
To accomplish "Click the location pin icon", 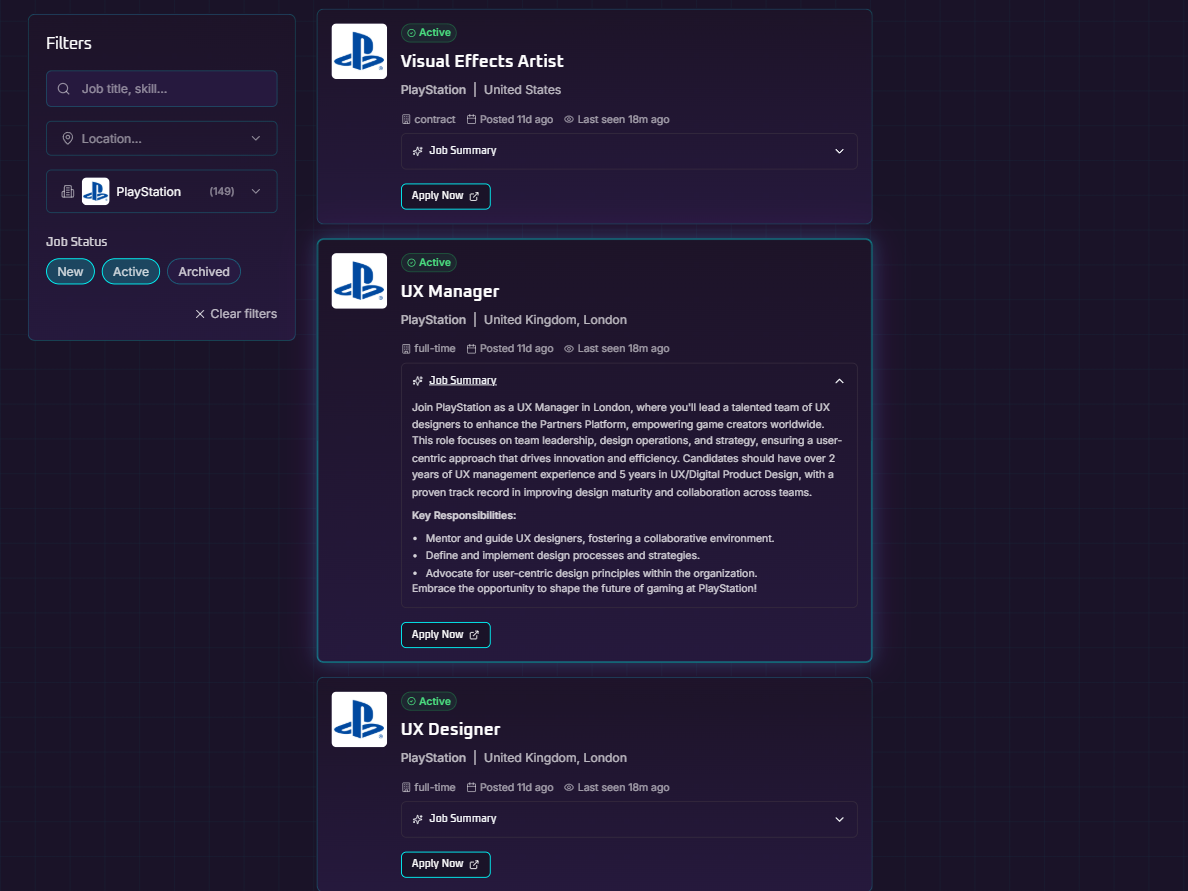I will coord(67,139).
